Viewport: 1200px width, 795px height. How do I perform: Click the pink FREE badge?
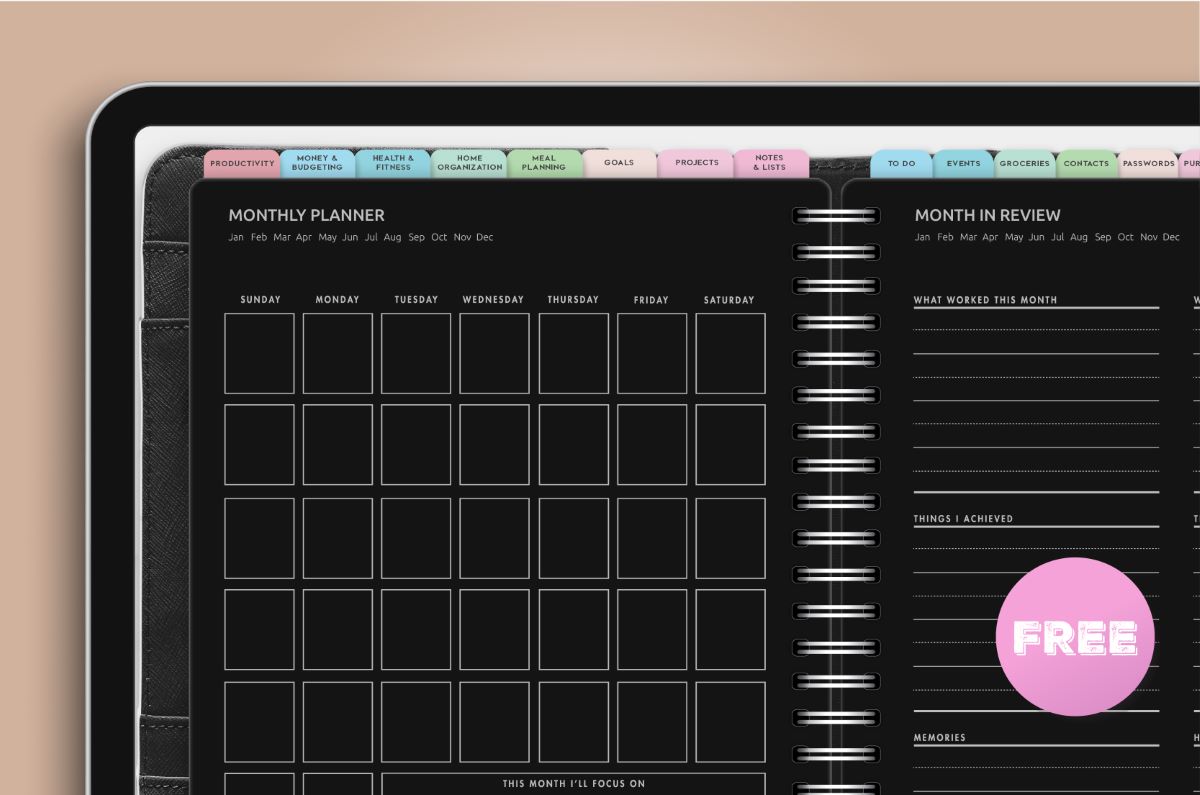pyautogui.click(x=1075, y=636)
